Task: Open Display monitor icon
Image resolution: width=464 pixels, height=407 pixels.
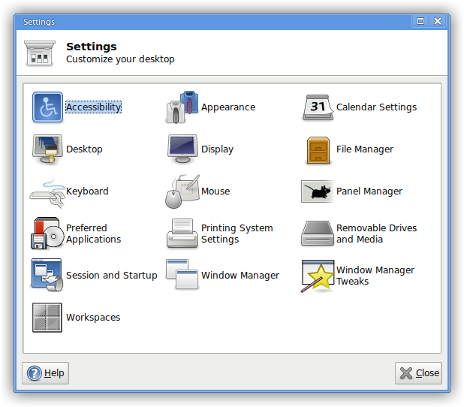Action: click(182, 149)
